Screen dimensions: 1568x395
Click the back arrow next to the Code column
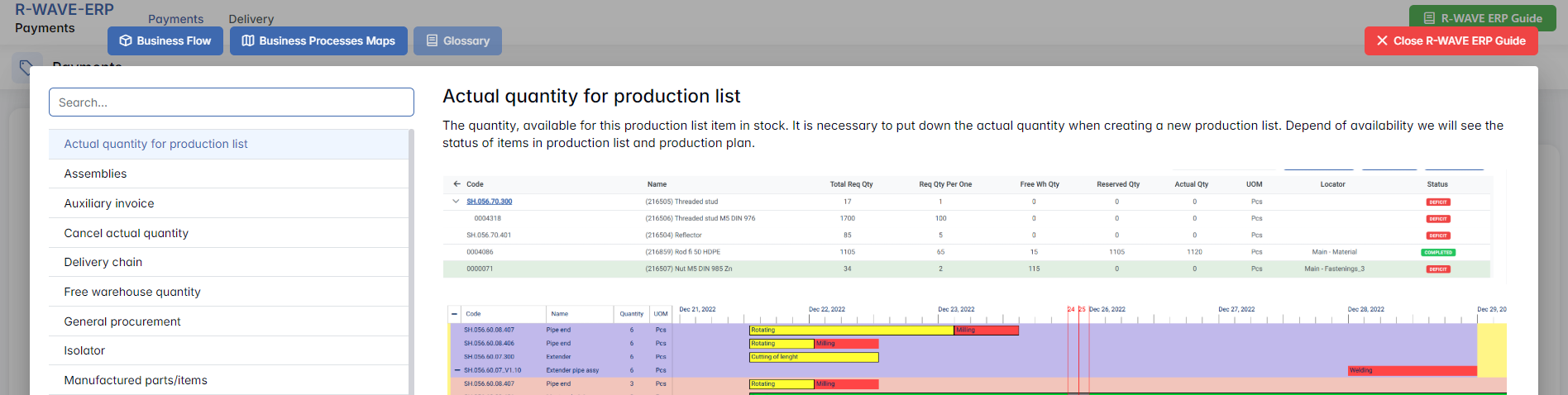457,184
